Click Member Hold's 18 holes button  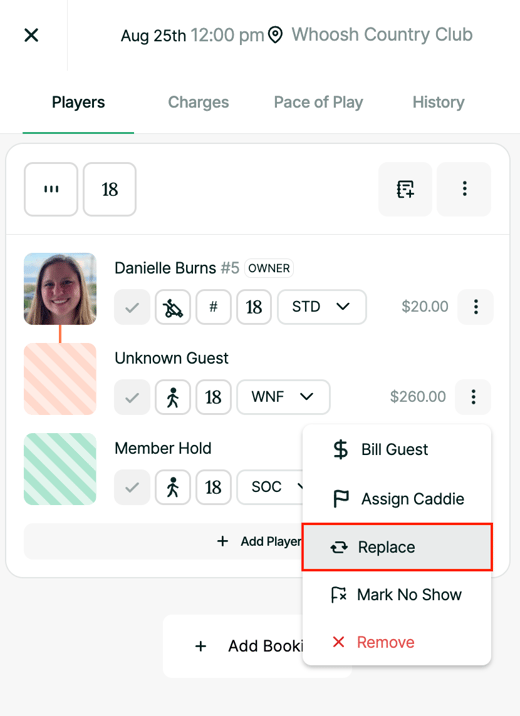[213, 487]
